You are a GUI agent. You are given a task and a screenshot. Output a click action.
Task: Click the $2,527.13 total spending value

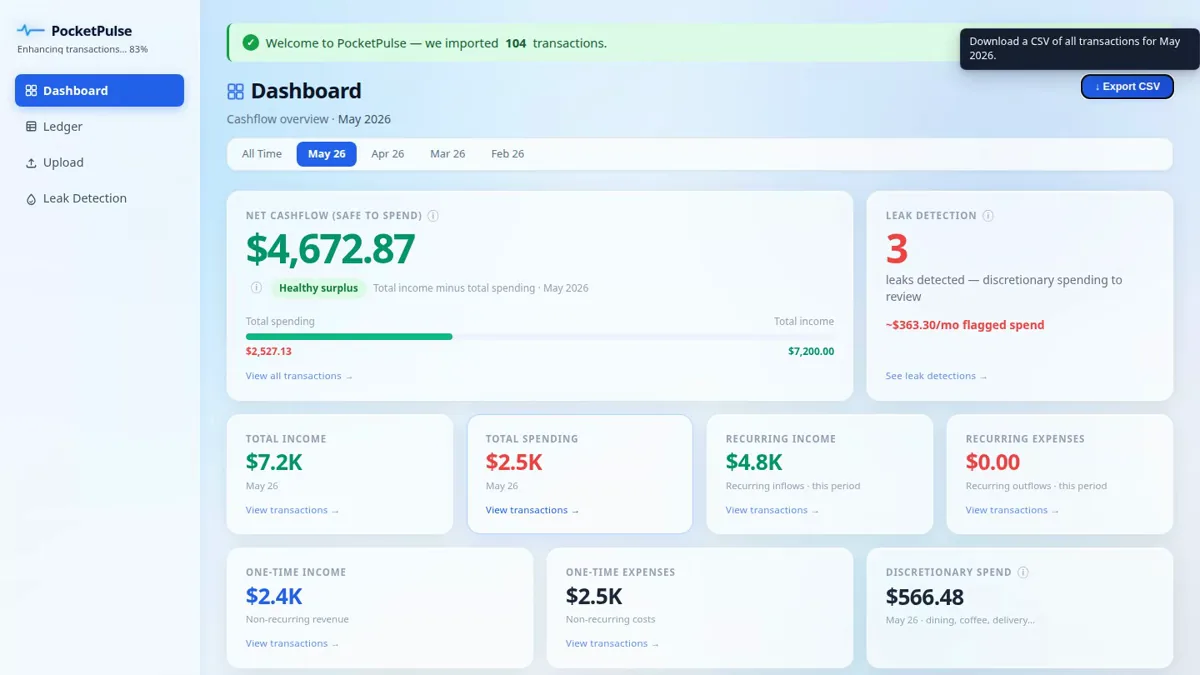coord(269,352)
